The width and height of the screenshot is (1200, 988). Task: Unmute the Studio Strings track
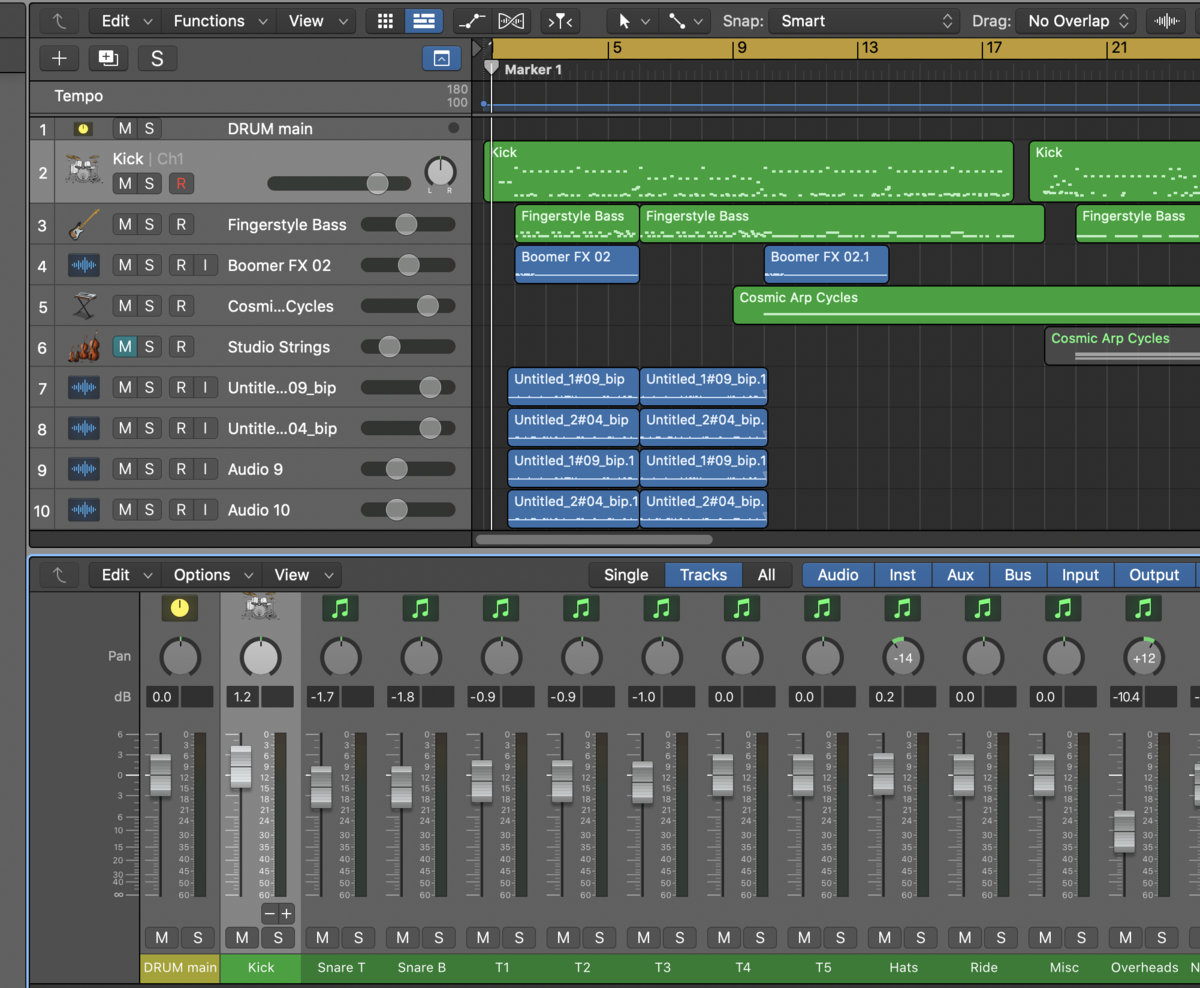coord(125,347)
